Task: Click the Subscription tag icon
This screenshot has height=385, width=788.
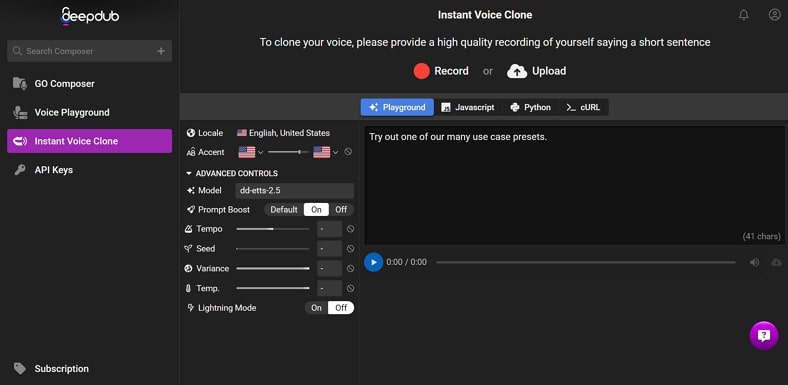Action: coord(20,368)
